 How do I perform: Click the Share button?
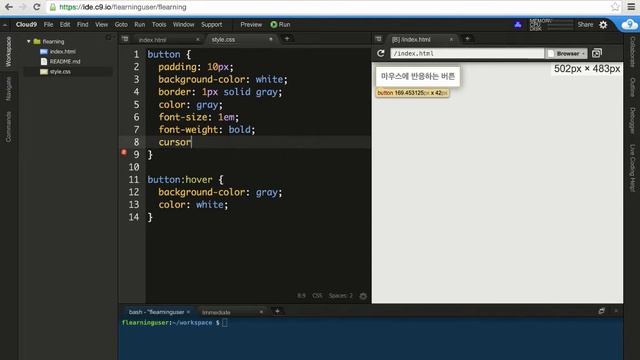tap(585, 24)
